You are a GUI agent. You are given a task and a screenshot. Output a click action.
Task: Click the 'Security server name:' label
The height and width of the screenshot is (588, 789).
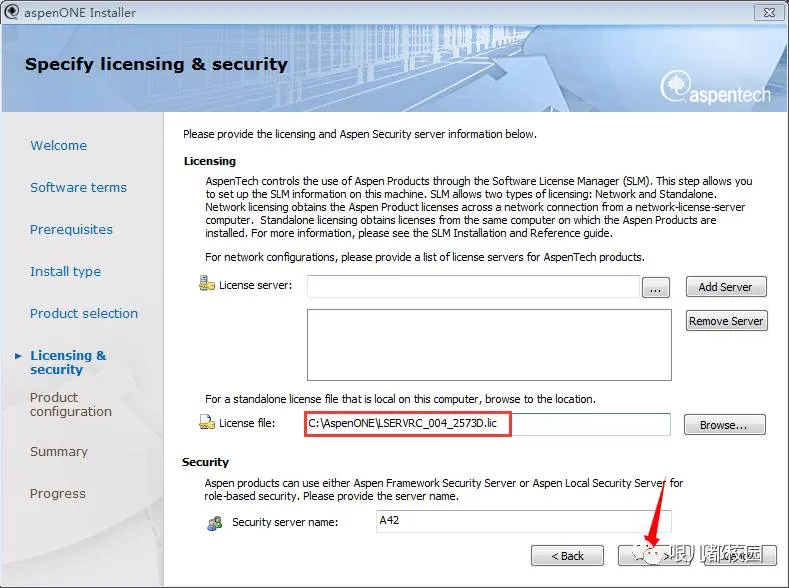[x=285, y=522]
